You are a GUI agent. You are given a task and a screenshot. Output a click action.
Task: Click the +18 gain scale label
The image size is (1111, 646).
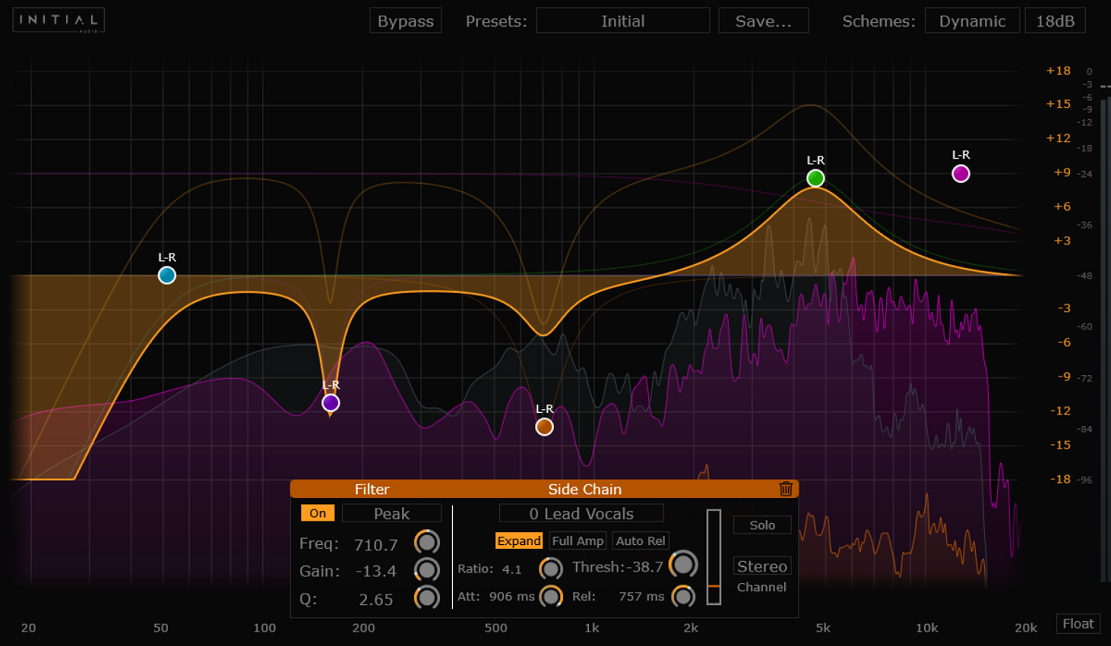click(x=1058, y=70)
